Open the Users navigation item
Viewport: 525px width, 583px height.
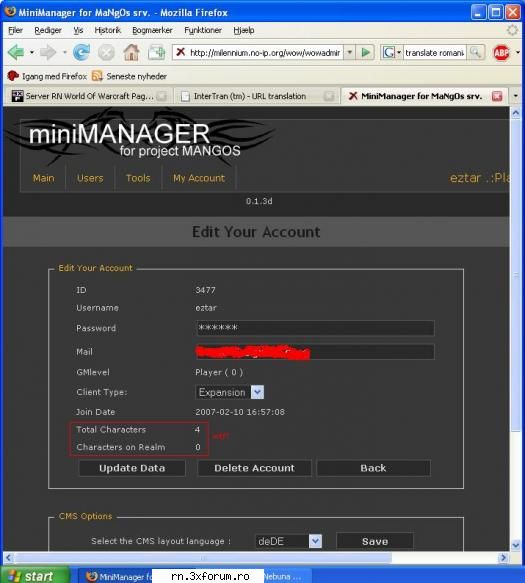(90, 178)
